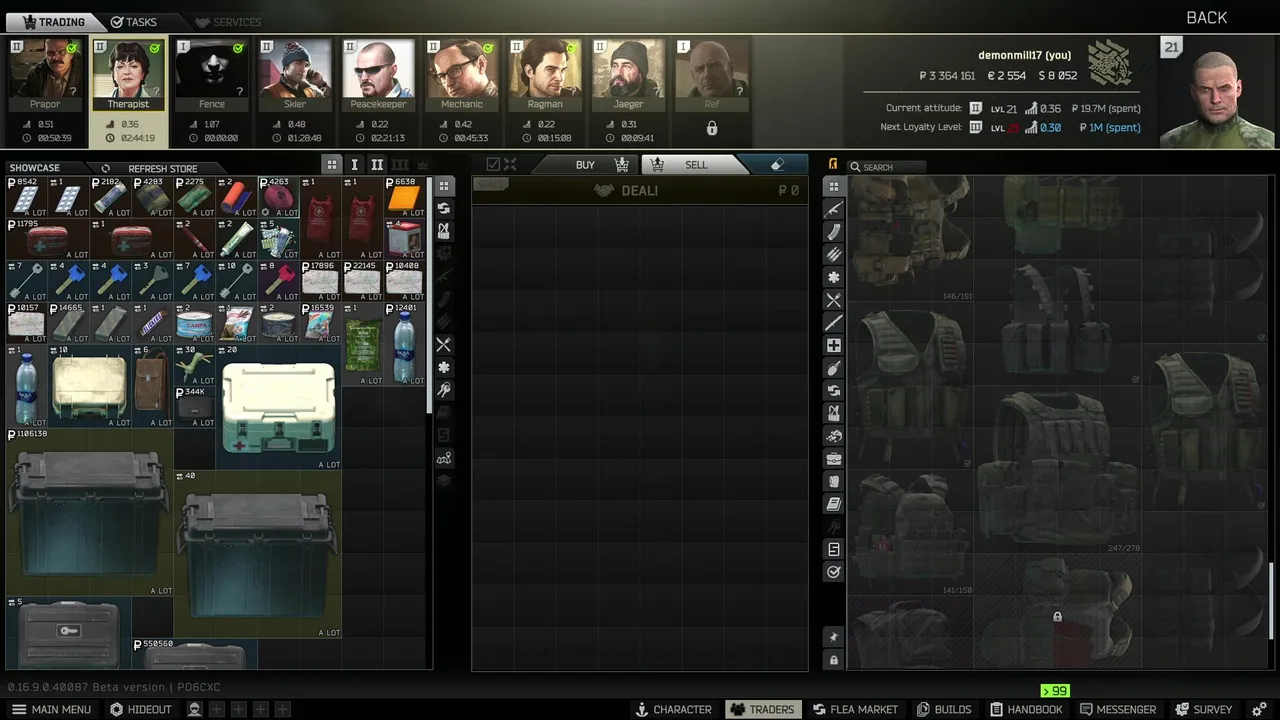Select store barter exchange category icon

tap(444, 208)
